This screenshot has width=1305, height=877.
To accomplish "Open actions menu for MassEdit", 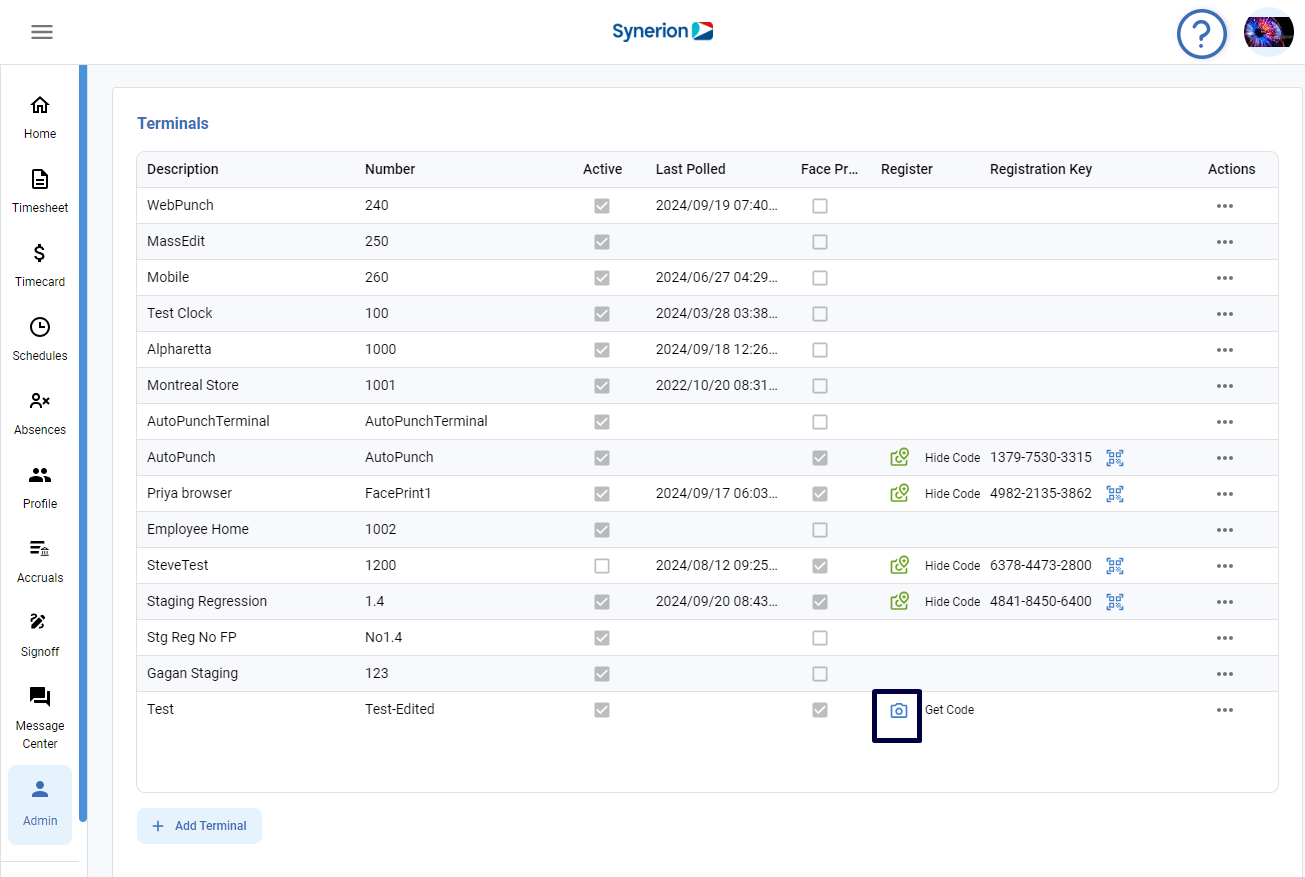I will [x=1225, y=242].
